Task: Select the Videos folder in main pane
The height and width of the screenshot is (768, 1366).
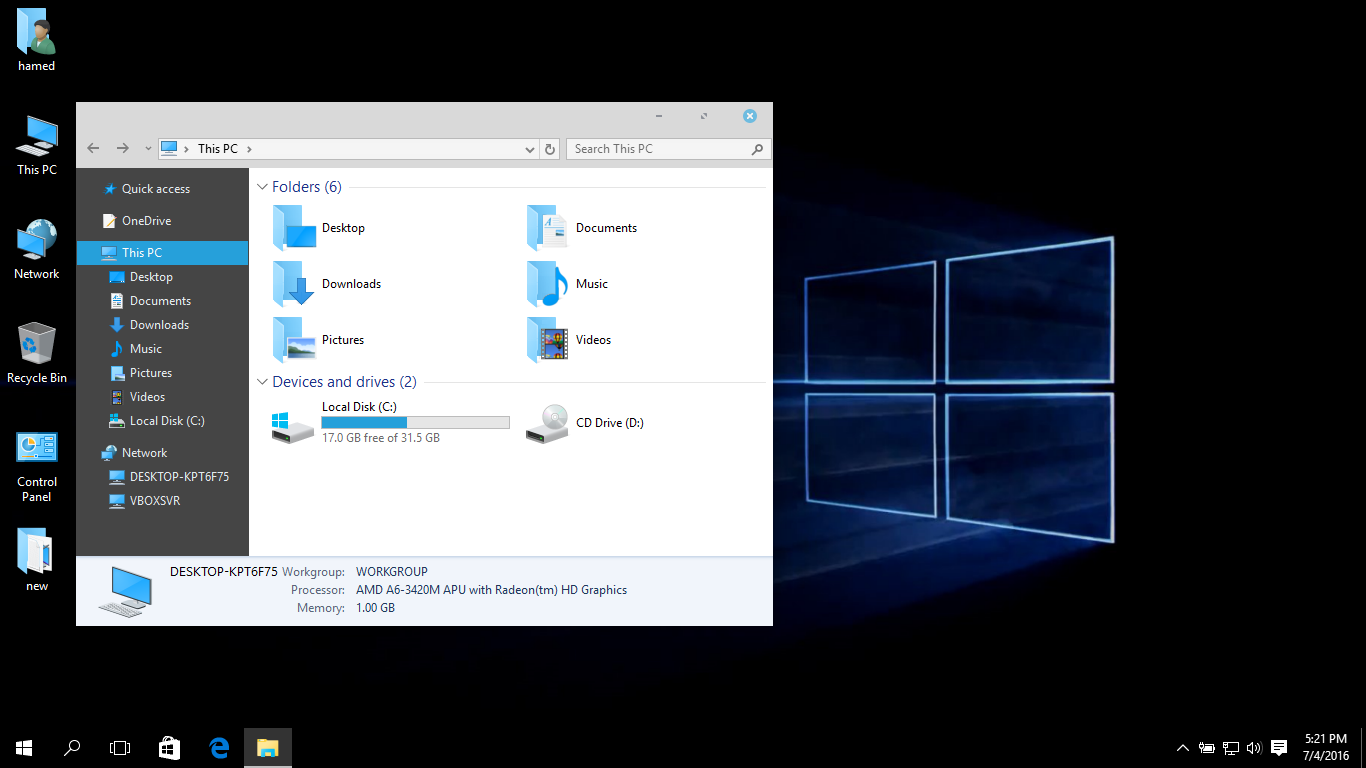Action: point(548,340)
